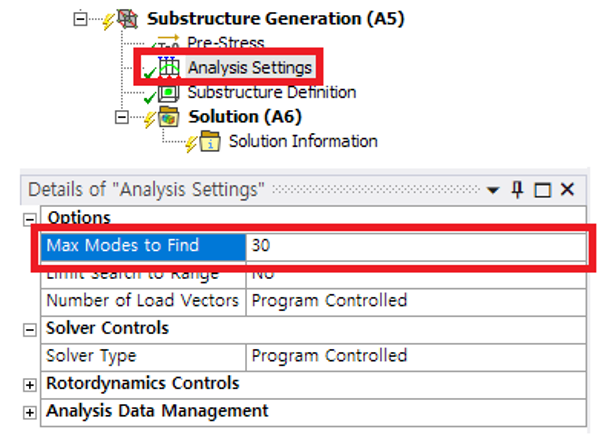Open the Details panel title dropdown arrow
The height and width of the screenshot is (438, 604).
(493, 190)
